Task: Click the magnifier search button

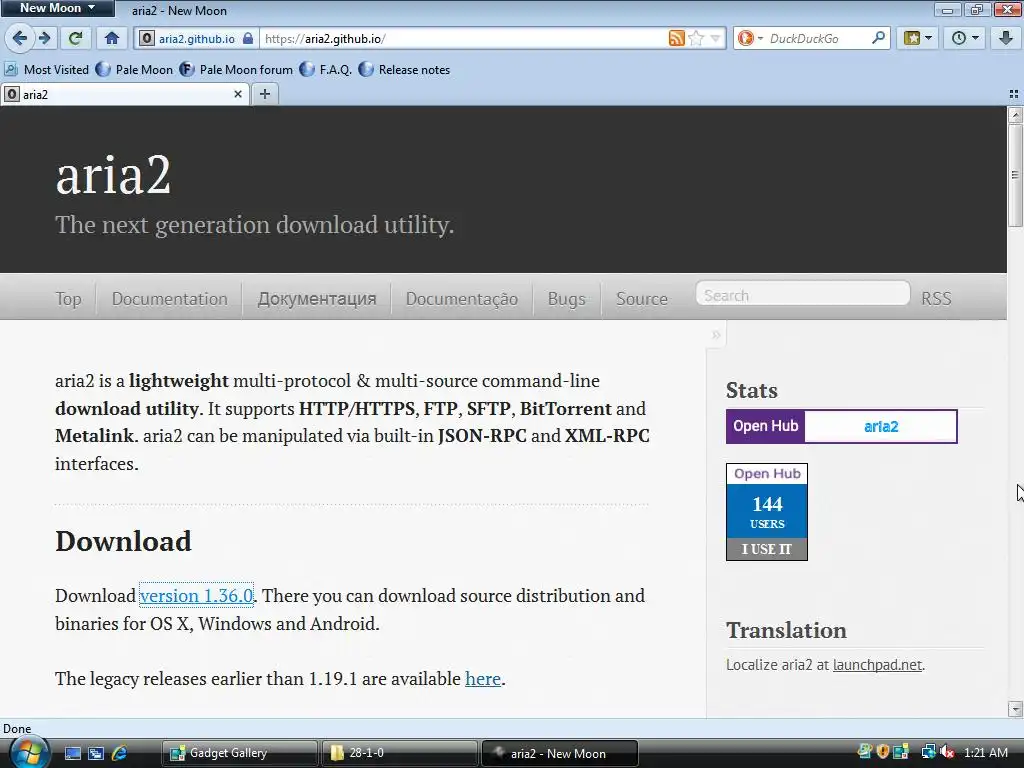Action: click(x=878, y=38)
